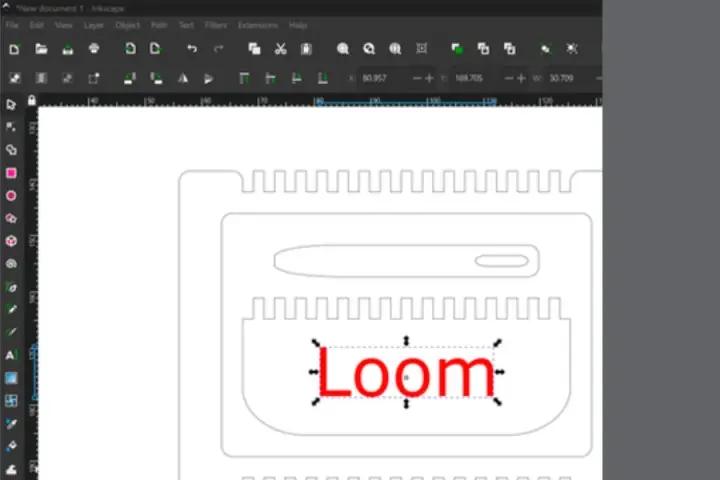
Task: Undo the last action
Action: (x=192, y=49)
